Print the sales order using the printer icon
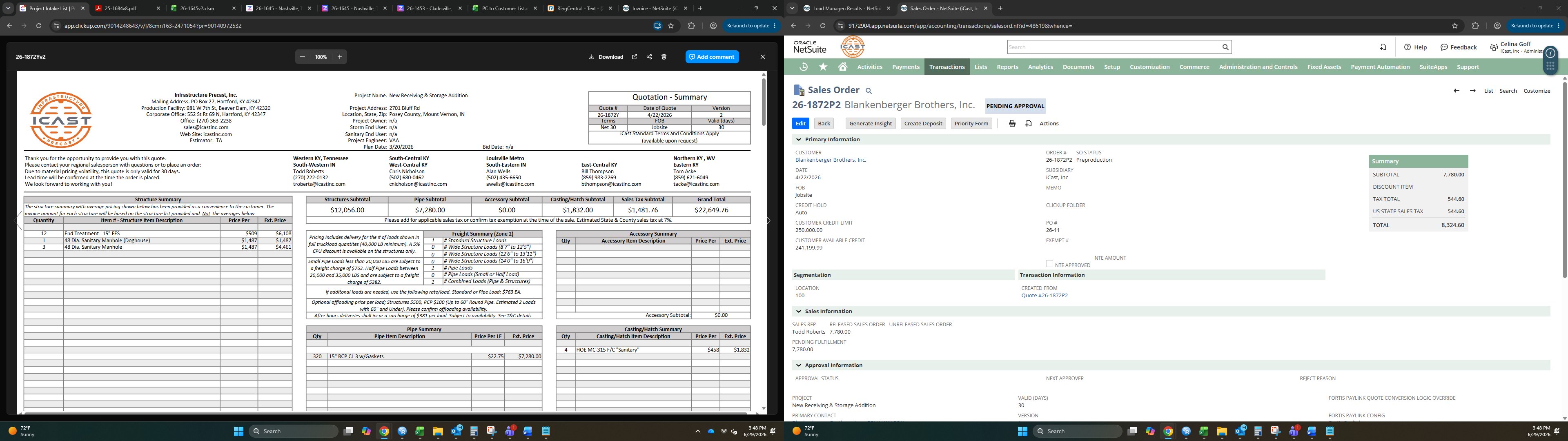 coord(1012,124)
